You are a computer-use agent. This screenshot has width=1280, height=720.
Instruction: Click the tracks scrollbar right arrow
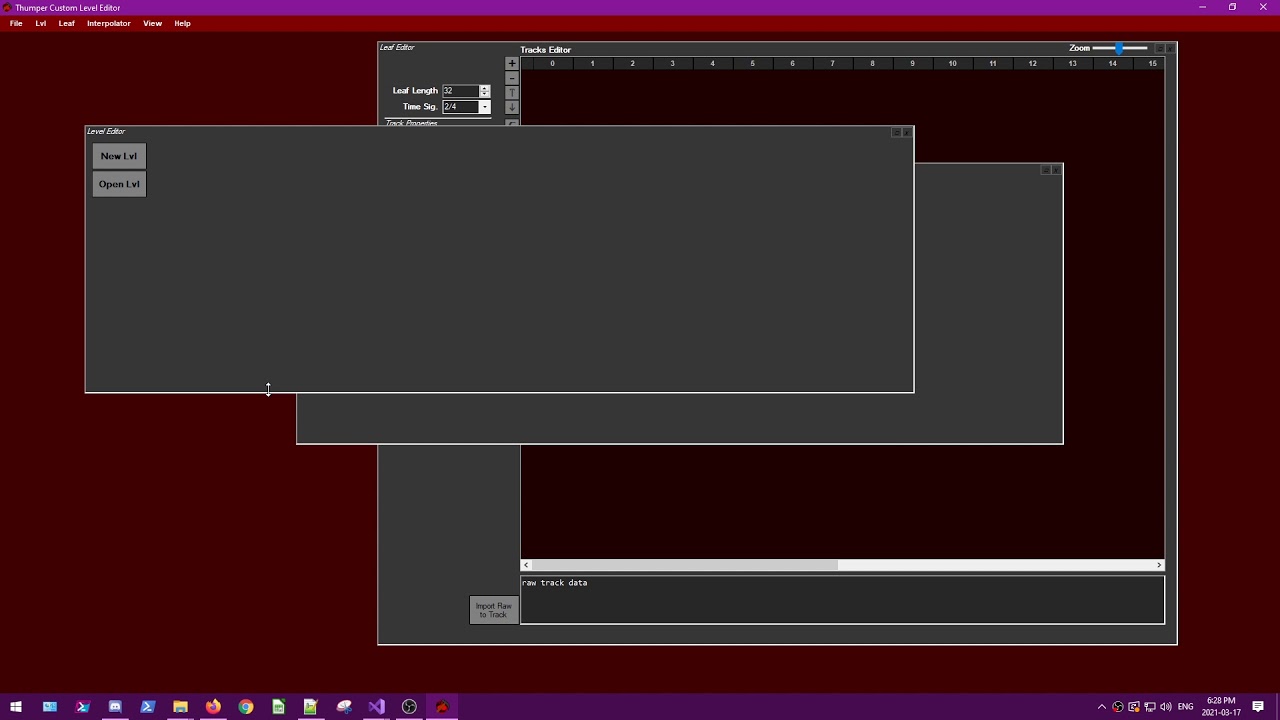[1159, 565]
